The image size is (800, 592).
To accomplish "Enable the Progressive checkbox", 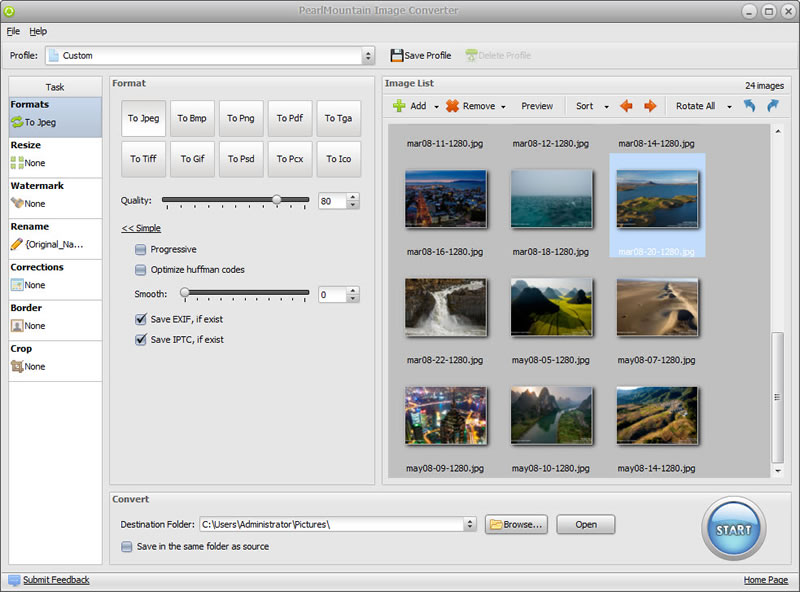I will pyautogui.click(x=140, y=250).
